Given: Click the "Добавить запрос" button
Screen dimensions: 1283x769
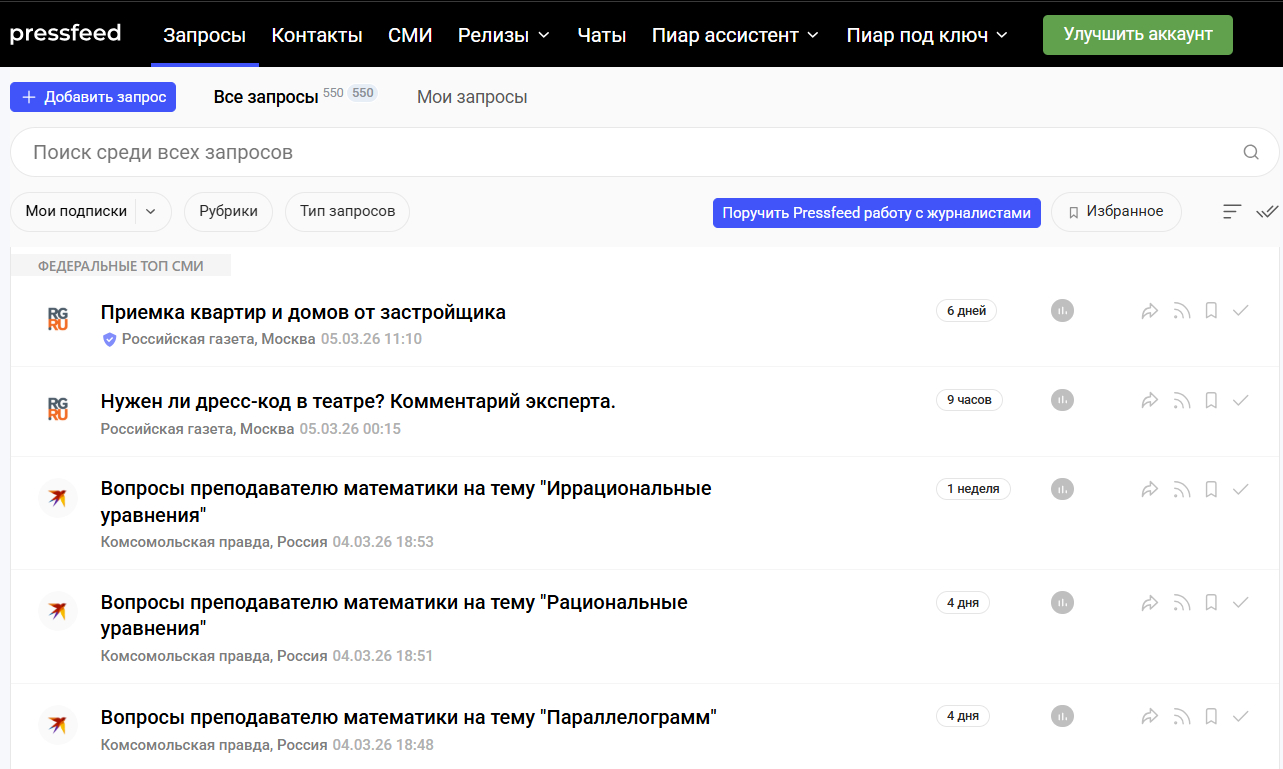Looking at the screenshot, I should tap(93, 97).
